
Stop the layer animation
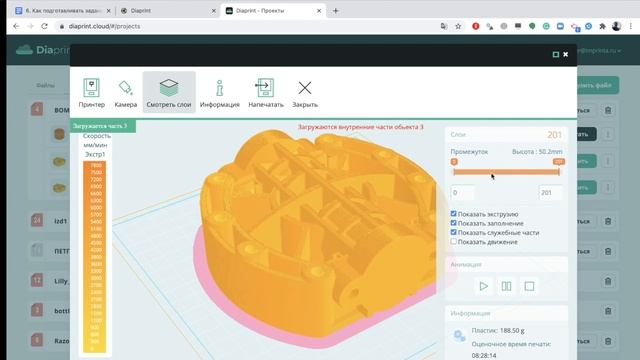pos(529,286)
